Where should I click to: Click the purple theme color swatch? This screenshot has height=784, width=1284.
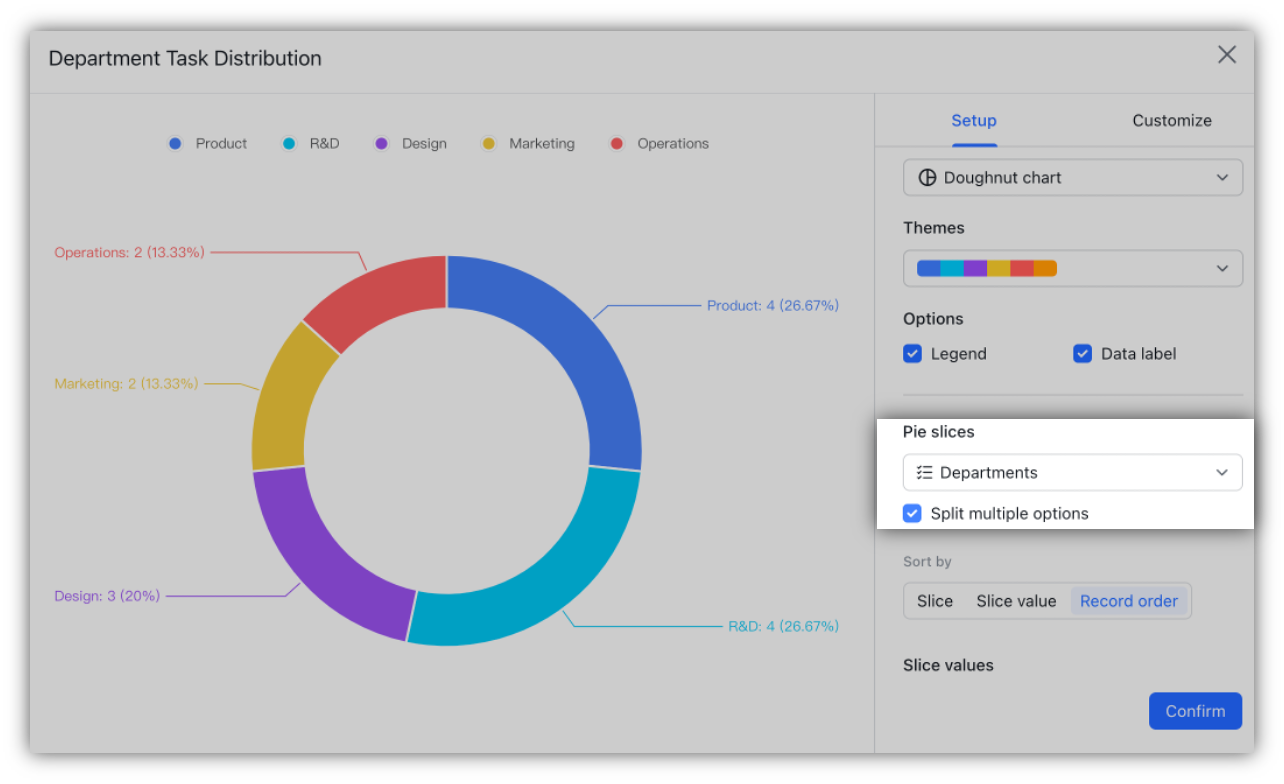click(x=975, y=268)
